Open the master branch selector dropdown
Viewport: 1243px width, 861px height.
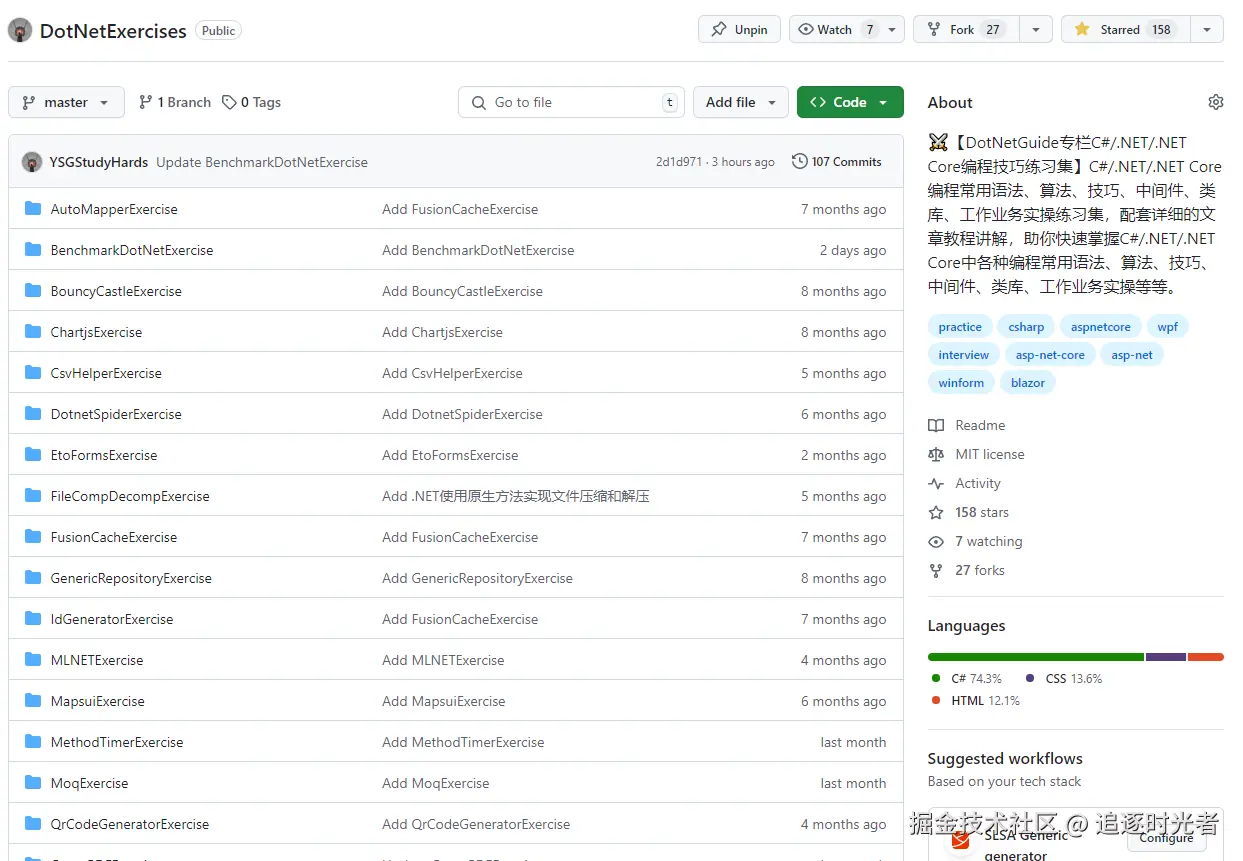click(x=66, y=102)
